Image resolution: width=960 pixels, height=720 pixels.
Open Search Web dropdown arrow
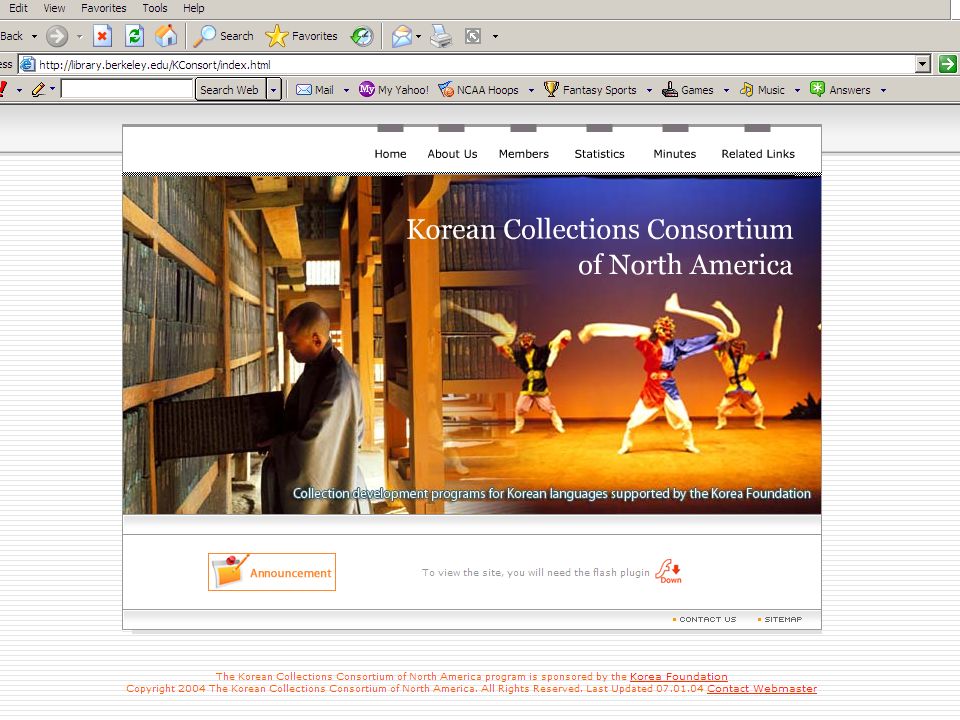[x=274, y=90]
